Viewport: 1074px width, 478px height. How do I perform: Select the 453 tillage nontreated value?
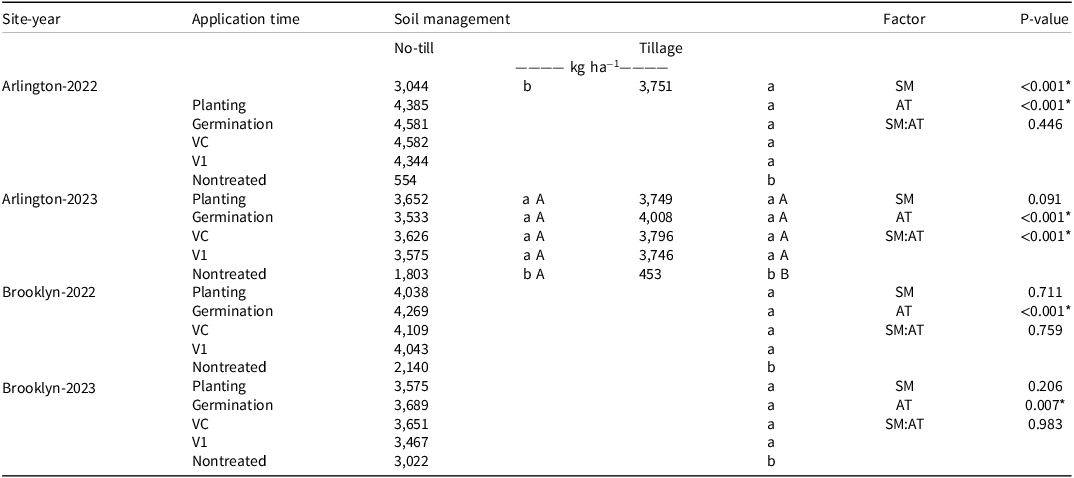coord(650,273)
